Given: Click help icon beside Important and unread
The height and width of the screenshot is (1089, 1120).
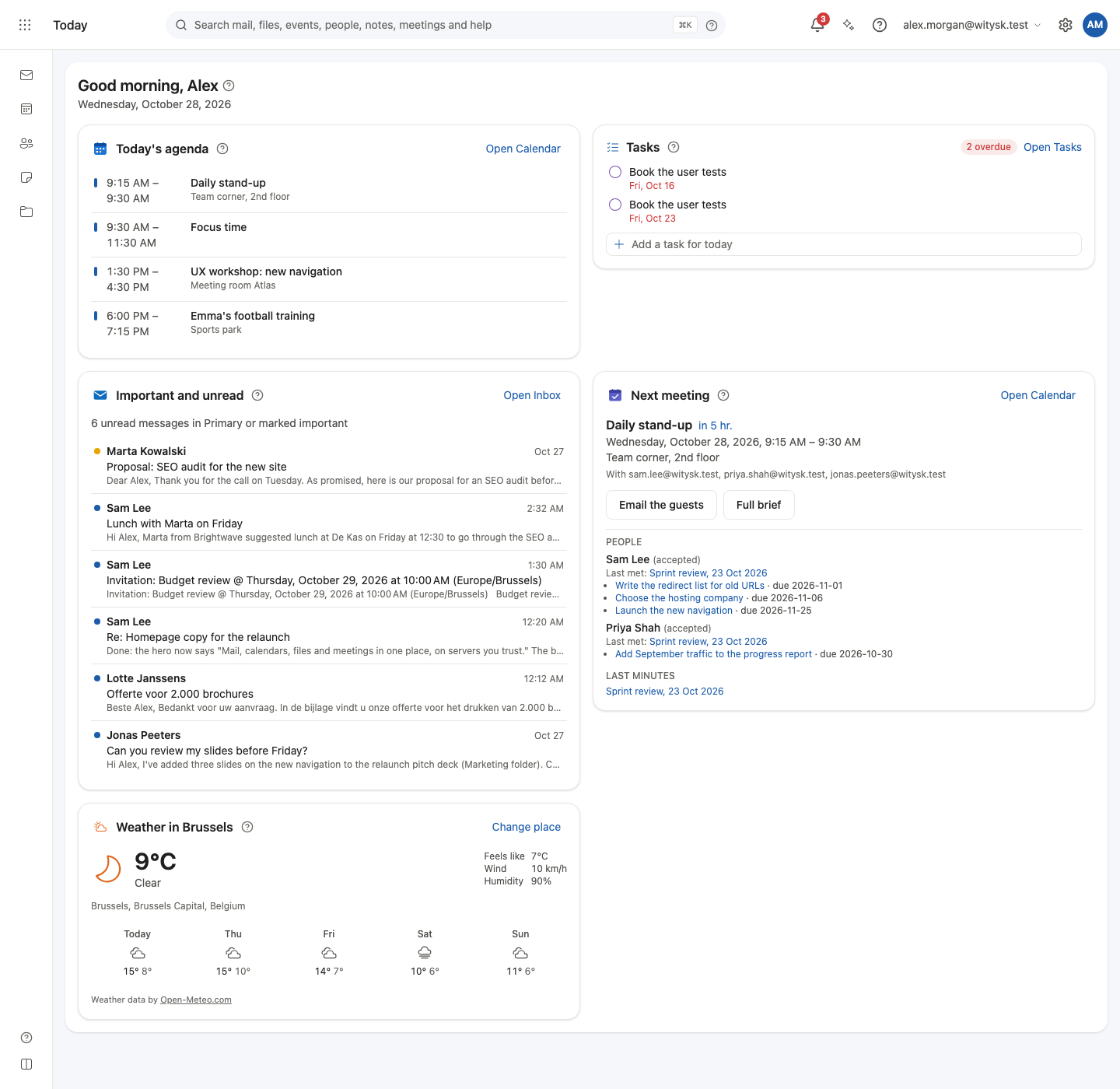Looking at the screenshot, I should 257,395.
